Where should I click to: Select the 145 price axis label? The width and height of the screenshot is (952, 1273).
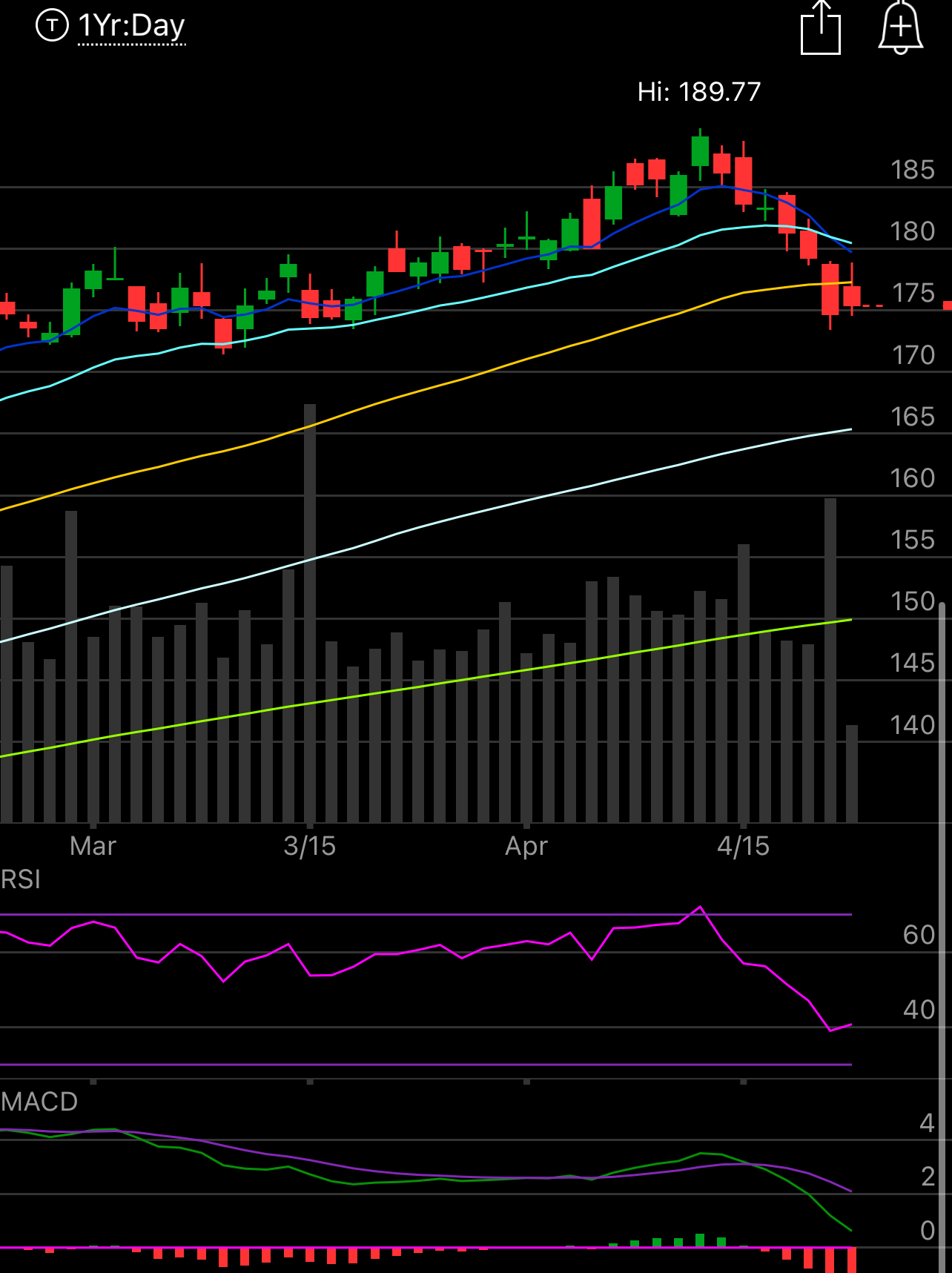pyautogui.click(x=913, y=663)
